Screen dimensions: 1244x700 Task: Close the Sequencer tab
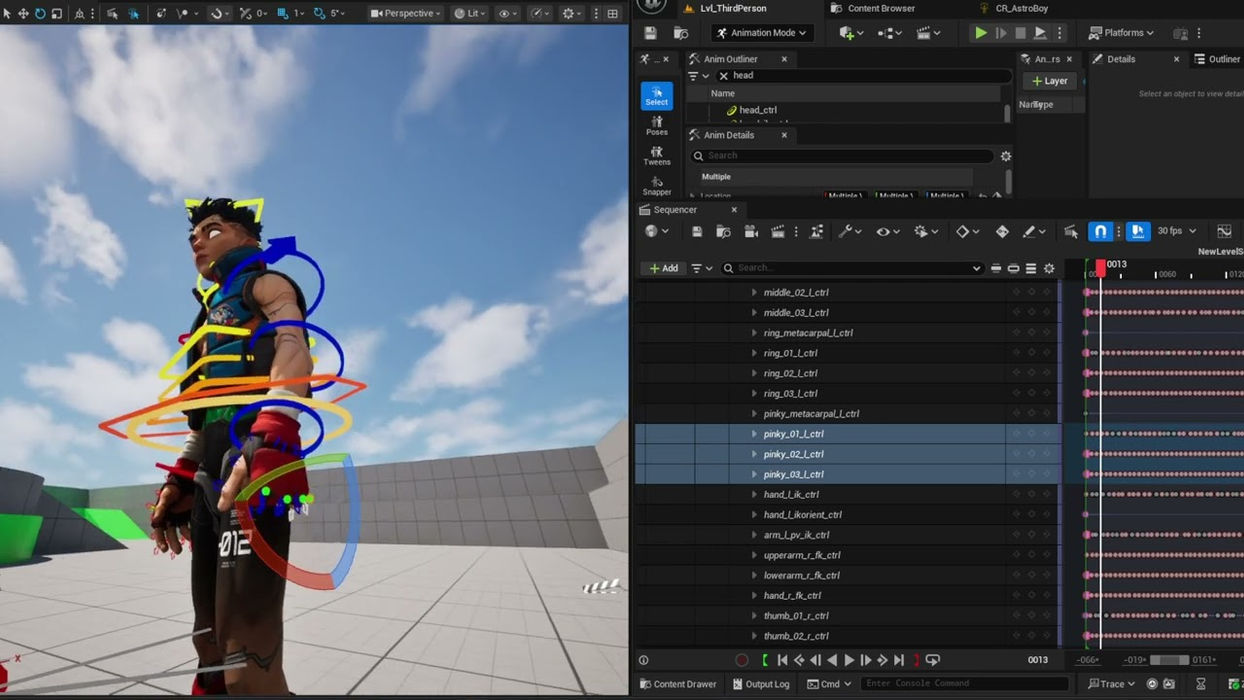(x=734, y=210)
